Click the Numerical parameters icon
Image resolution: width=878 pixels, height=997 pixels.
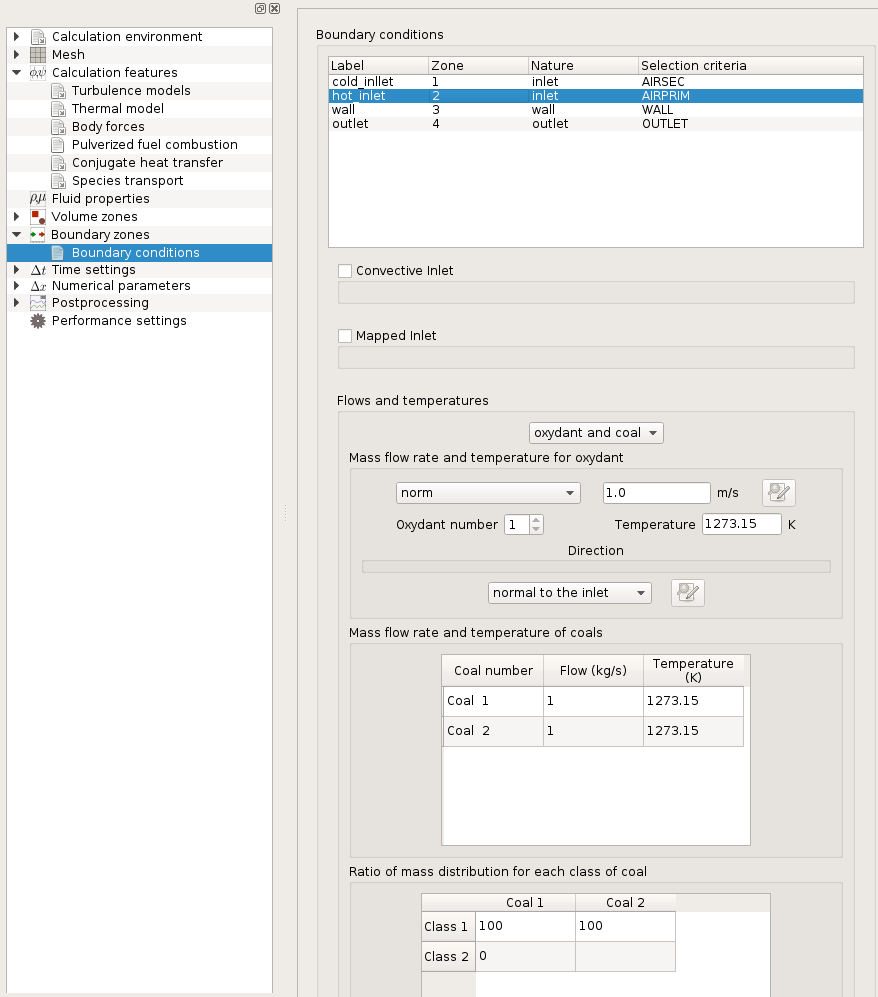38,286
